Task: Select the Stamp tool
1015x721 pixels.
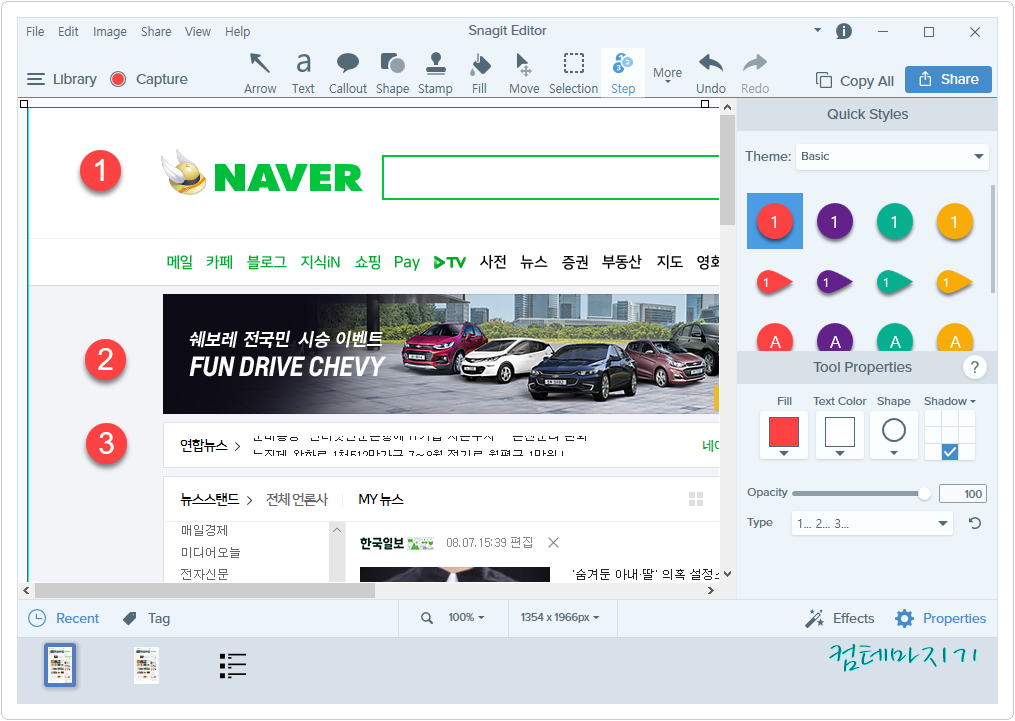Action: [x=435, y=73]
